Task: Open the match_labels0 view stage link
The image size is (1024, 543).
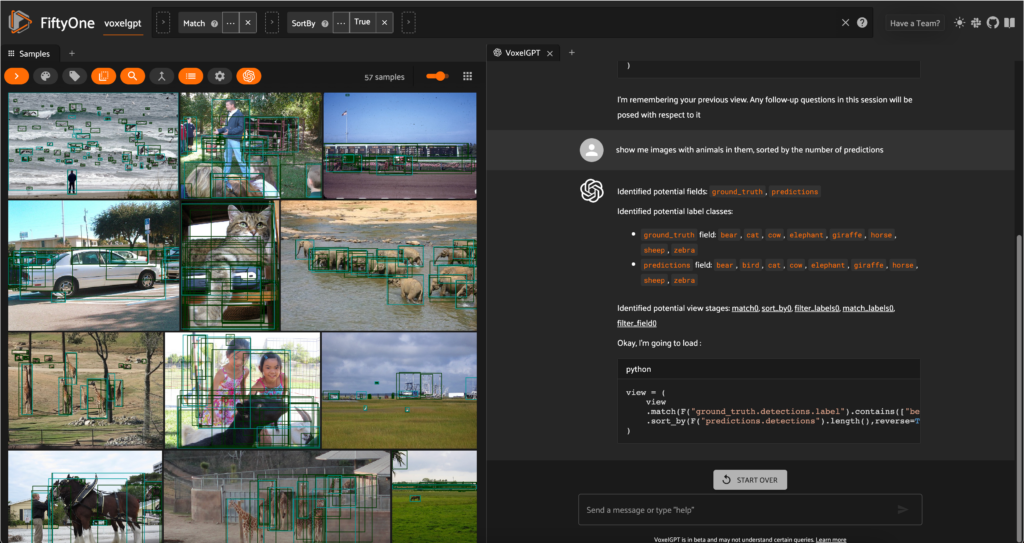Action: (868, 308)
